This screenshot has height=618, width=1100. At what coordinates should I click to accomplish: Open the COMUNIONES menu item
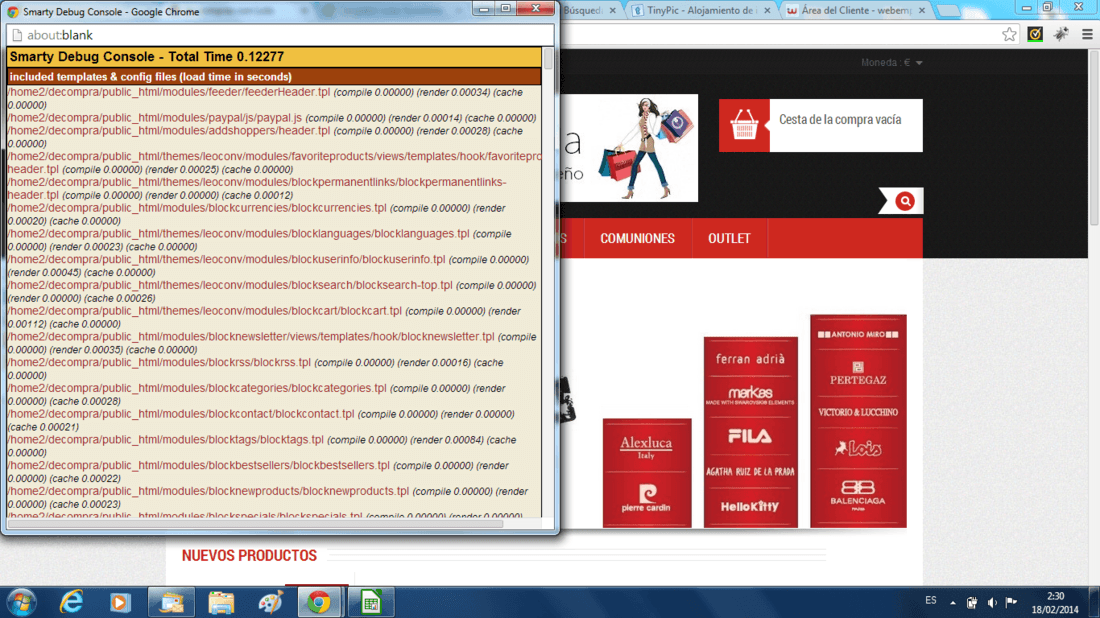pos(637,239)
